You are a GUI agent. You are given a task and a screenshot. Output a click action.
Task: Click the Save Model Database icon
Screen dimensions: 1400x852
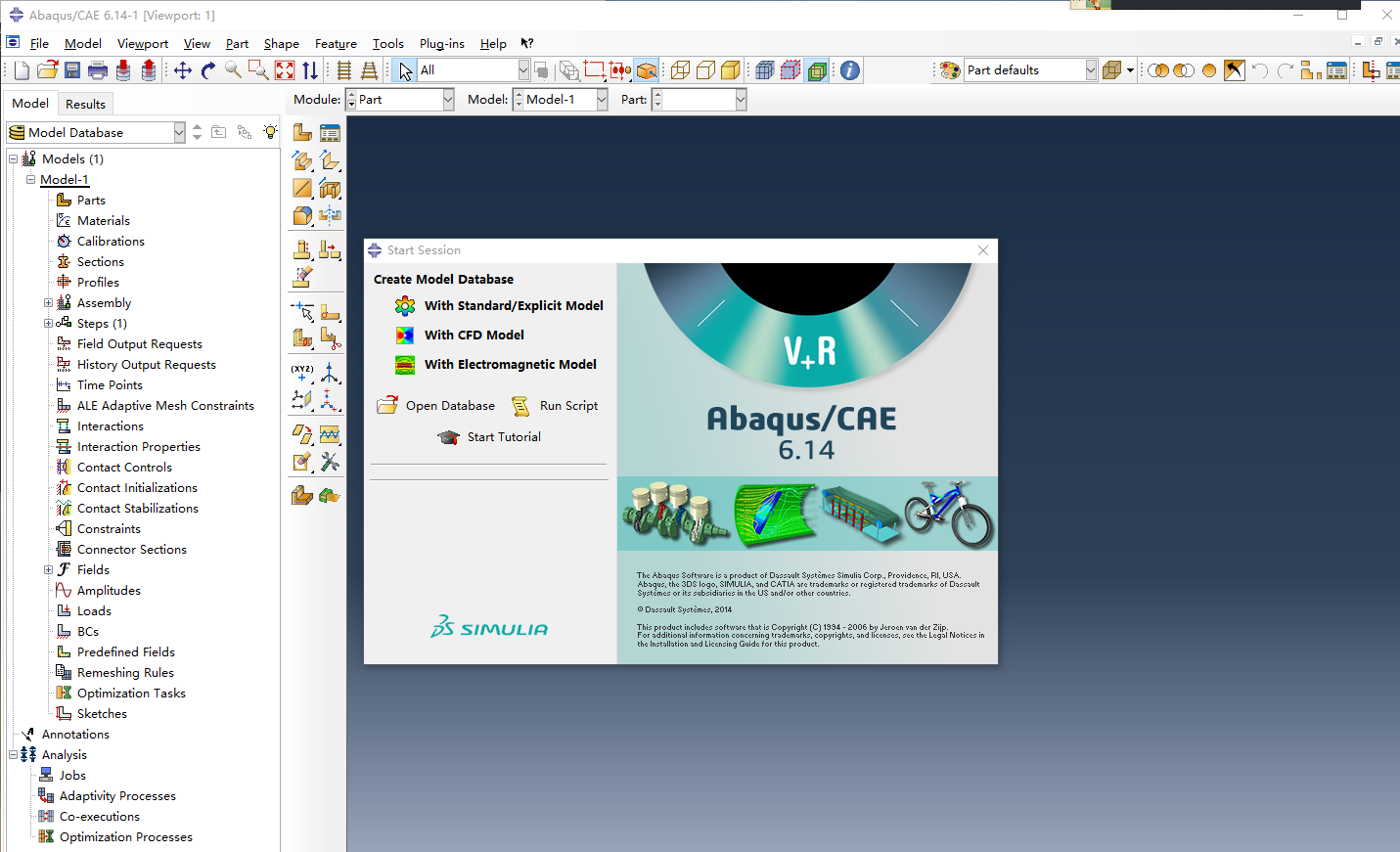72,70
